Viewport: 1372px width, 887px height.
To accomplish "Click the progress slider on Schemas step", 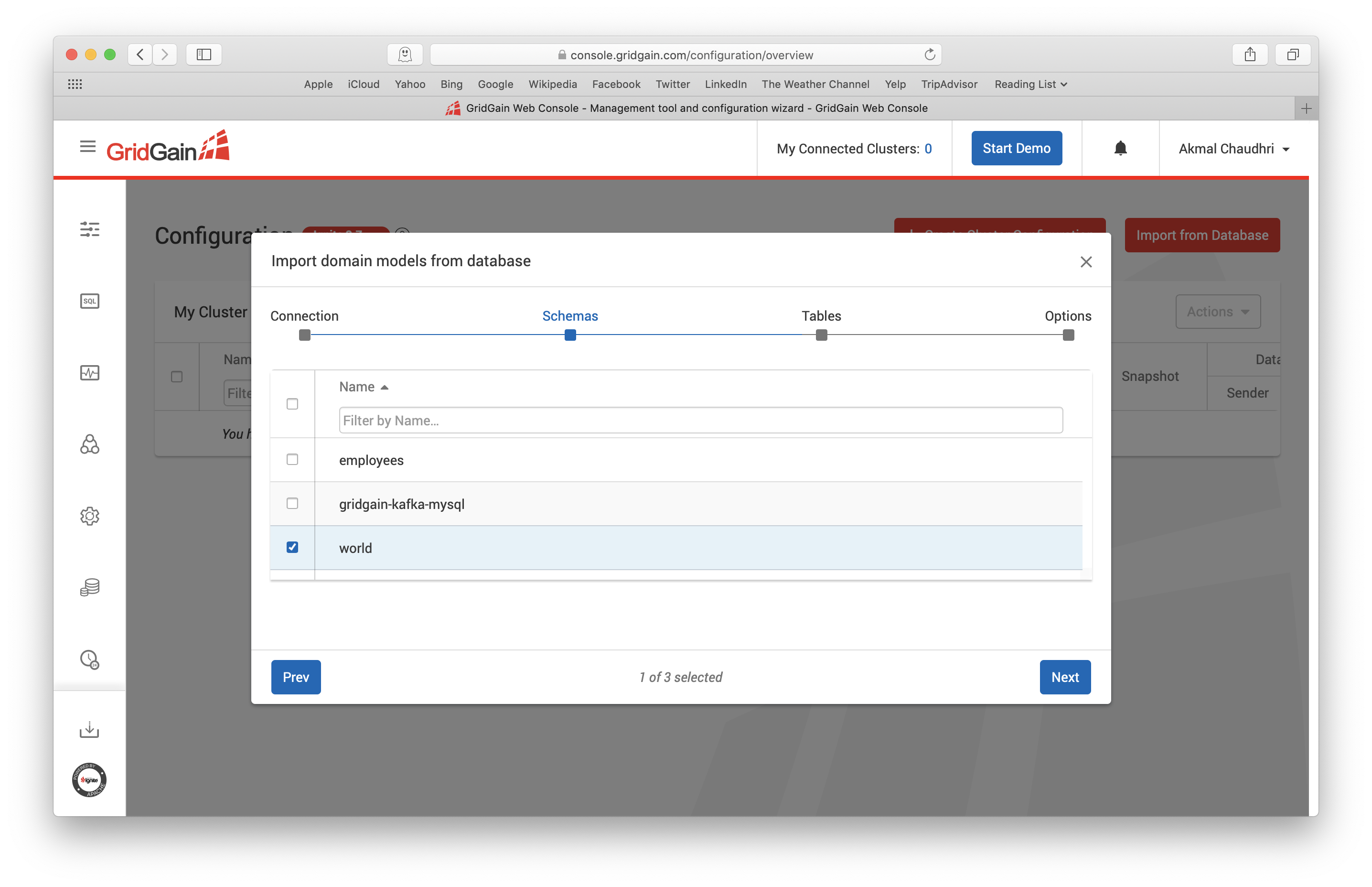I will pos(569,334).
